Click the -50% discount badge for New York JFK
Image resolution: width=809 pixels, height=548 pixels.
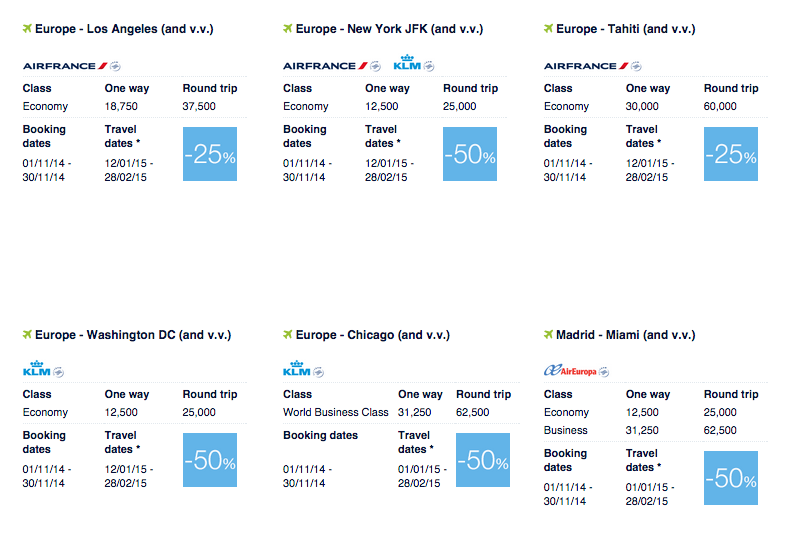[470, 154]
